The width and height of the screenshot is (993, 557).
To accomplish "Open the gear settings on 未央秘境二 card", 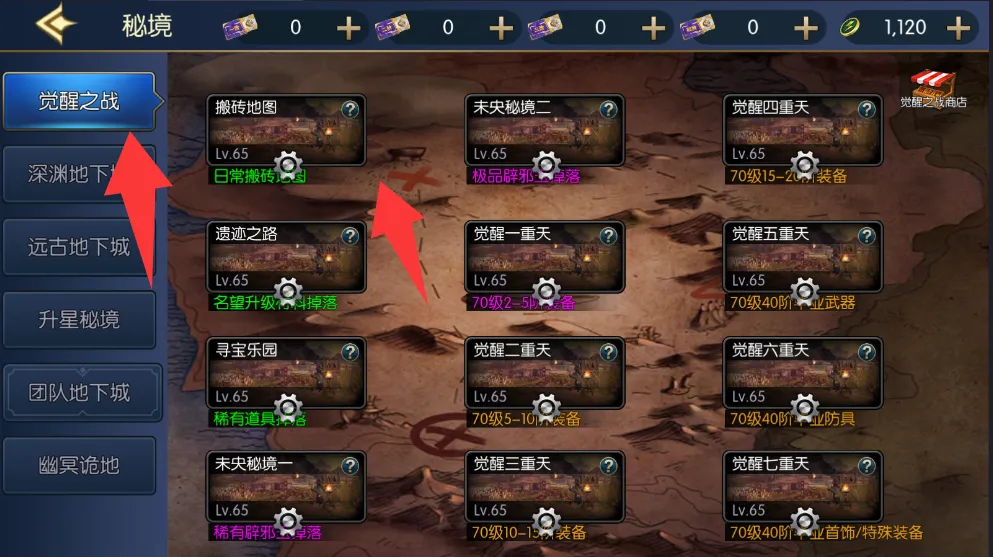I will pyautogui.click(x=546, y=165).
